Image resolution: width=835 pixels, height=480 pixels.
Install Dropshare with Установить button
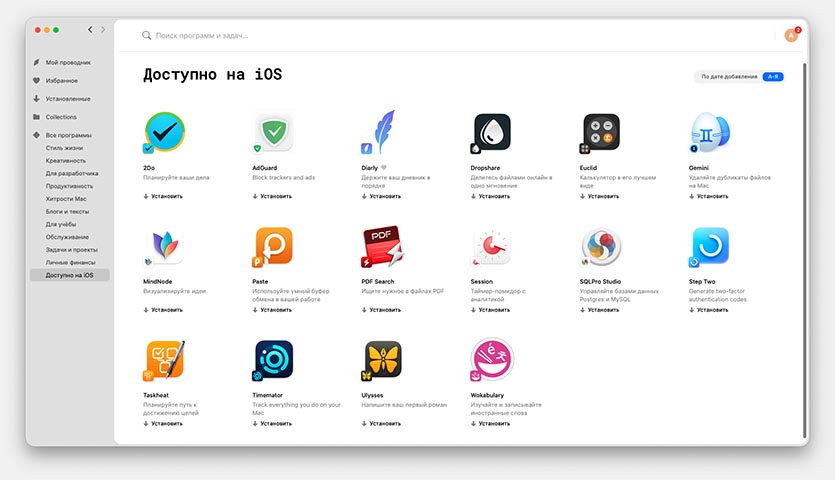click(x=490, y=196)
